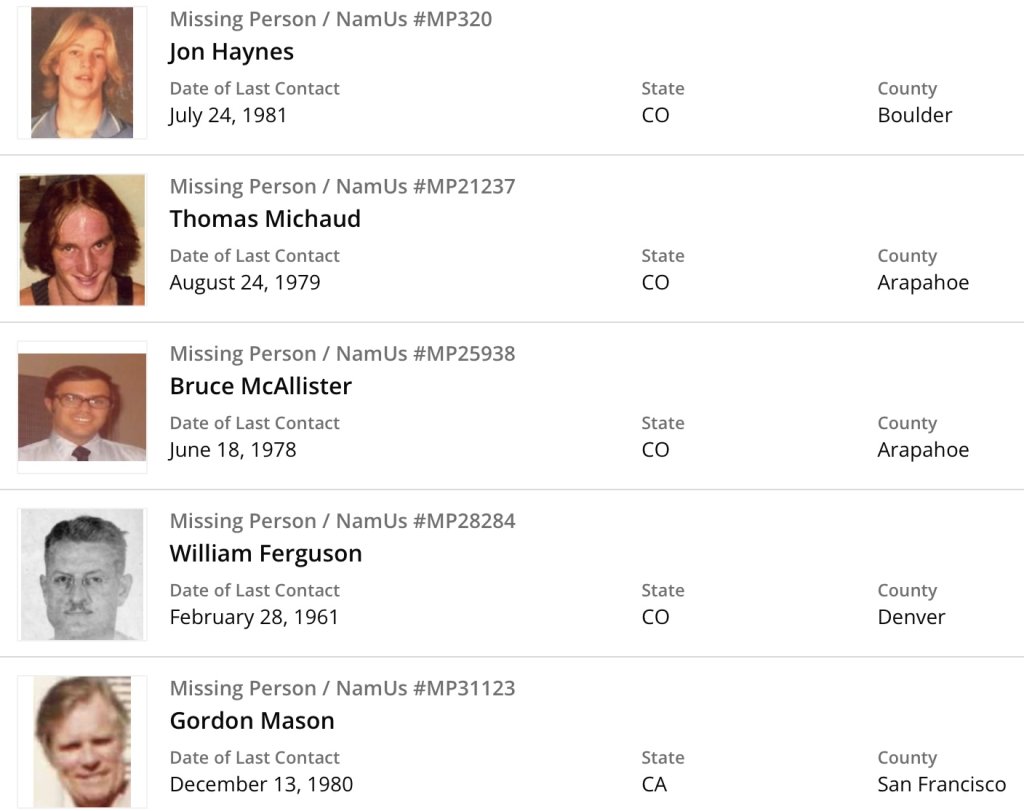Click the Boulder county value

pos(914,115)
